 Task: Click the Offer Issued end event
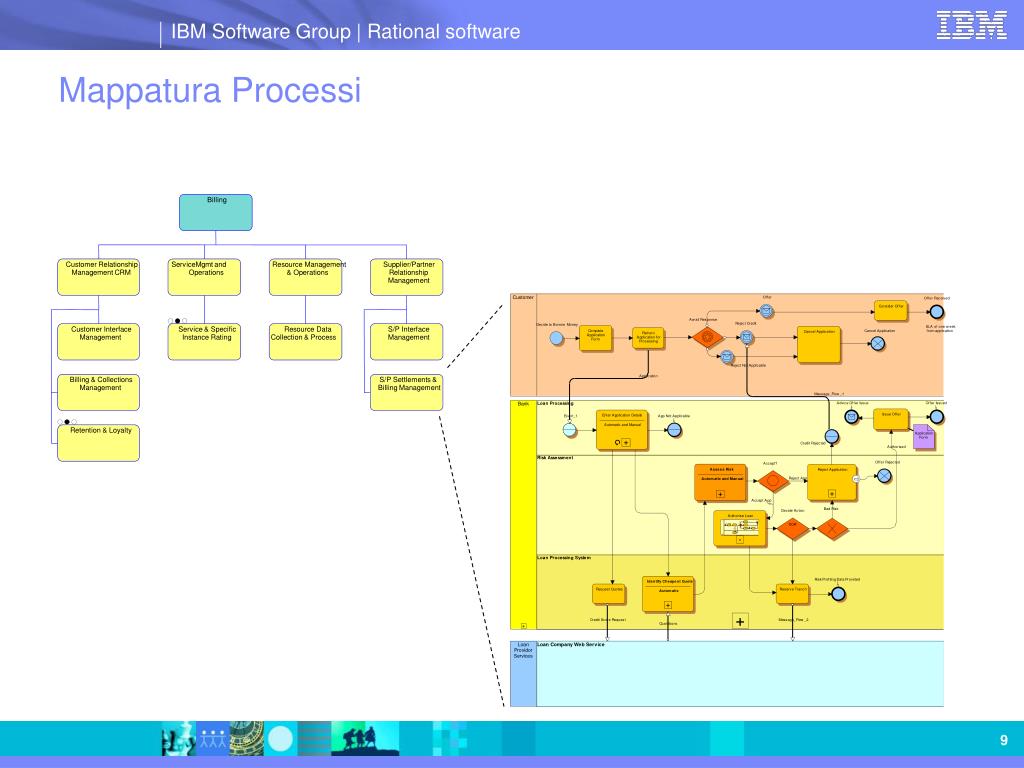[936, 417]
